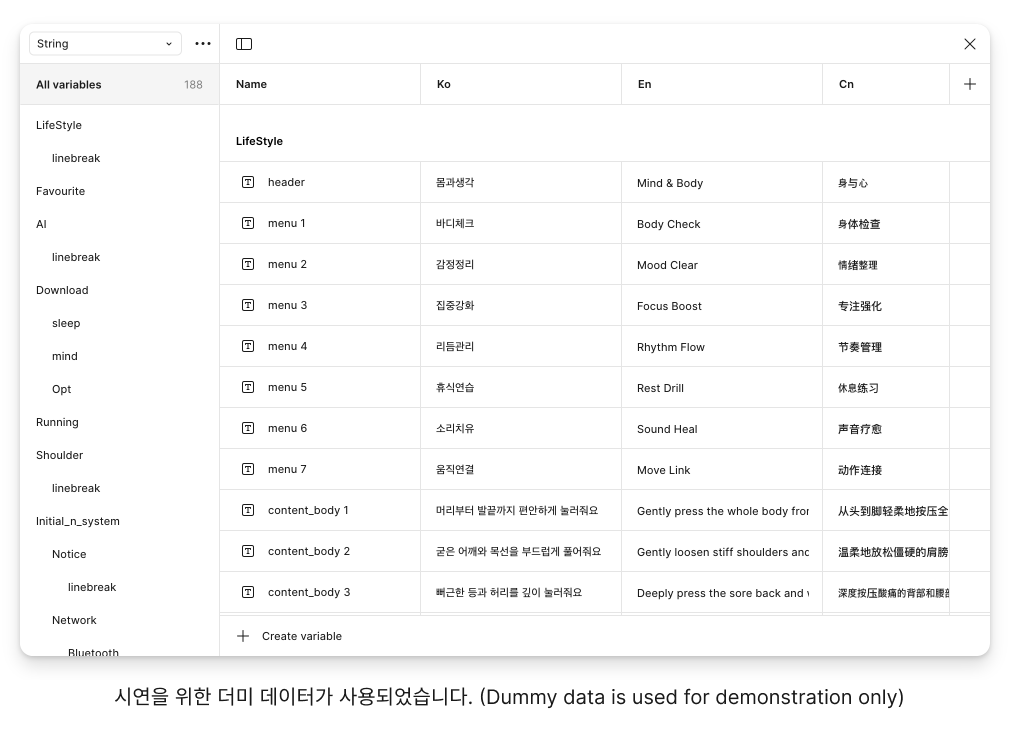1009x732 pixels.
Task: Click the string type icon for header
Action: point(248,182)
